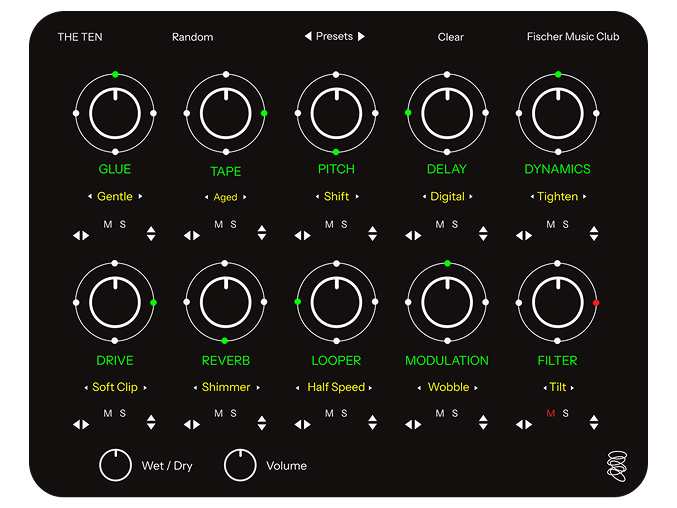Move DYNAMICS module right with right arrow

pos(529,236)
